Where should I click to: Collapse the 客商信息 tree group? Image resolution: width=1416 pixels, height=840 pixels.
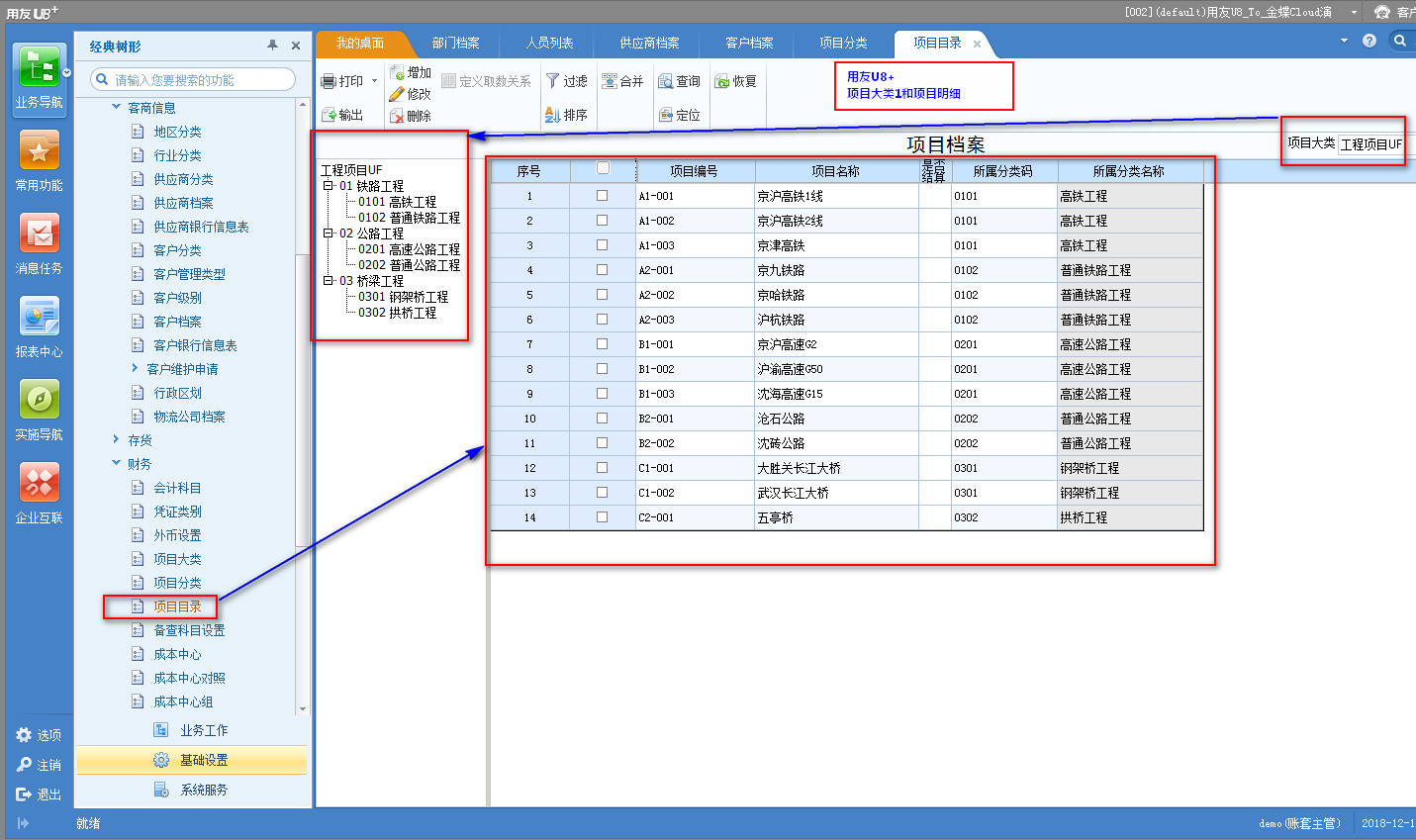click(117, 107)
